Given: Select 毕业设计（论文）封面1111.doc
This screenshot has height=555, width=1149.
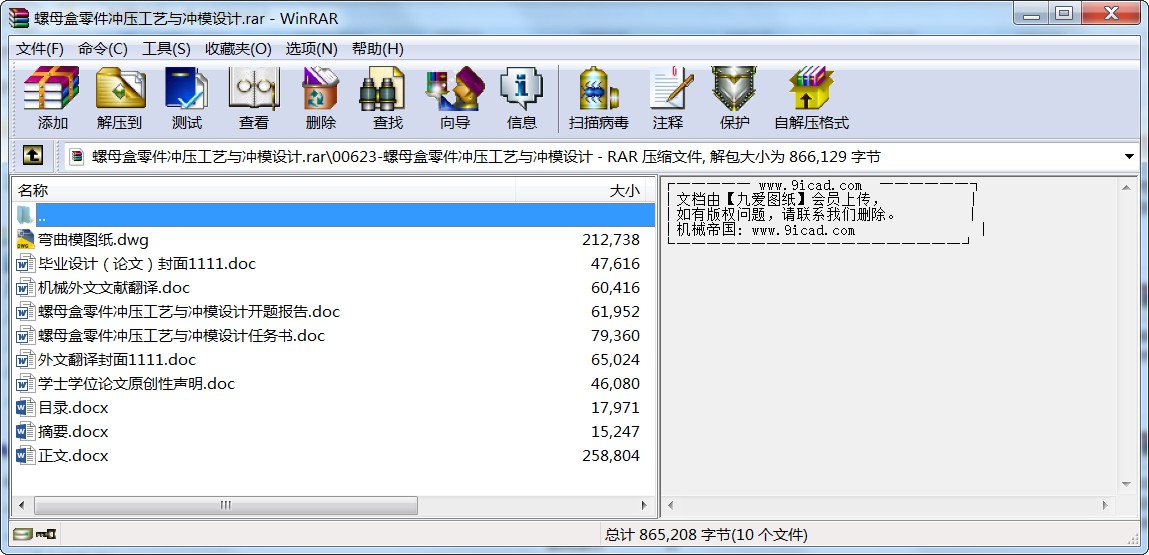Looking at the screenshot, I should 147,264.
